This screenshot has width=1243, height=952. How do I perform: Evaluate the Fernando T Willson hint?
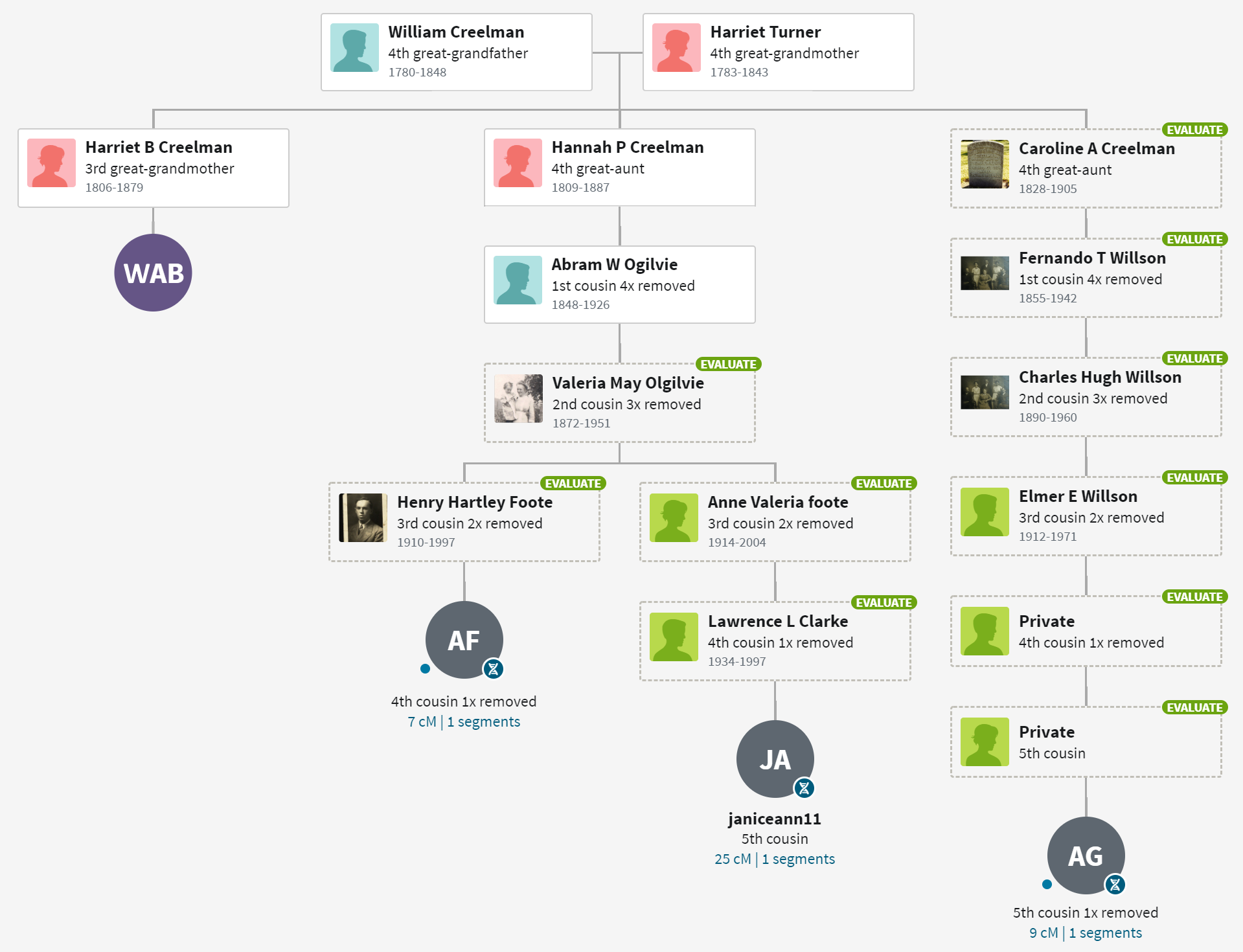point(1194,240)
